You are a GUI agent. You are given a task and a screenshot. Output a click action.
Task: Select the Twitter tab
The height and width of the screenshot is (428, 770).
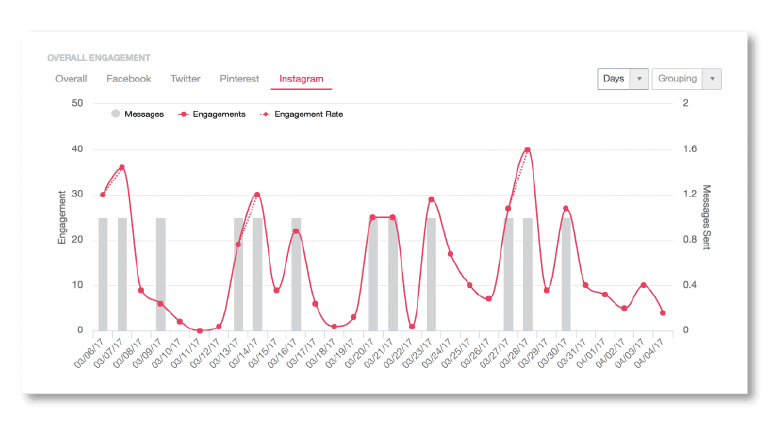(185, 78)
